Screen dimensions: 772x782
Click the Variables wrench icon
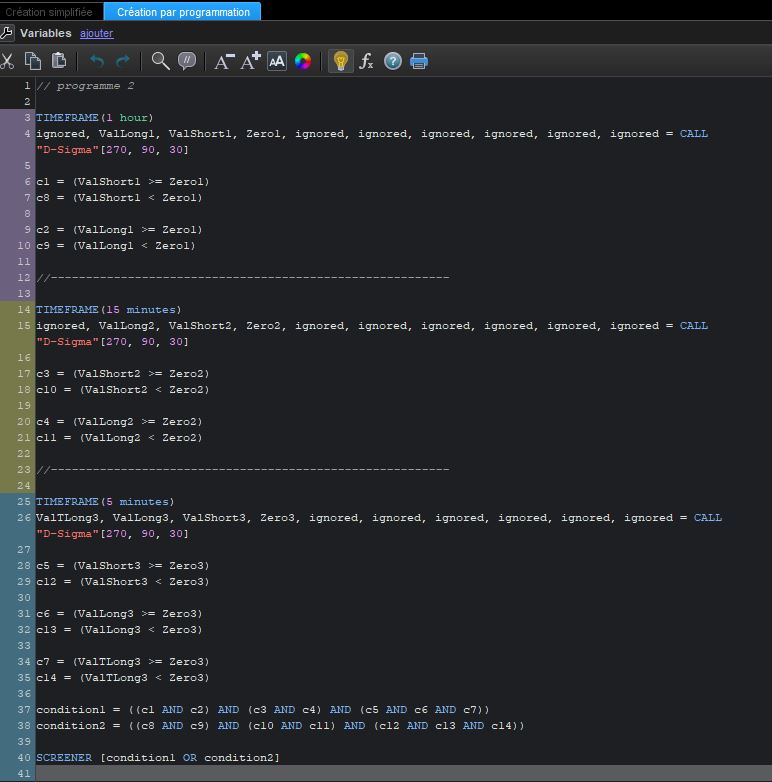point(7,33)
